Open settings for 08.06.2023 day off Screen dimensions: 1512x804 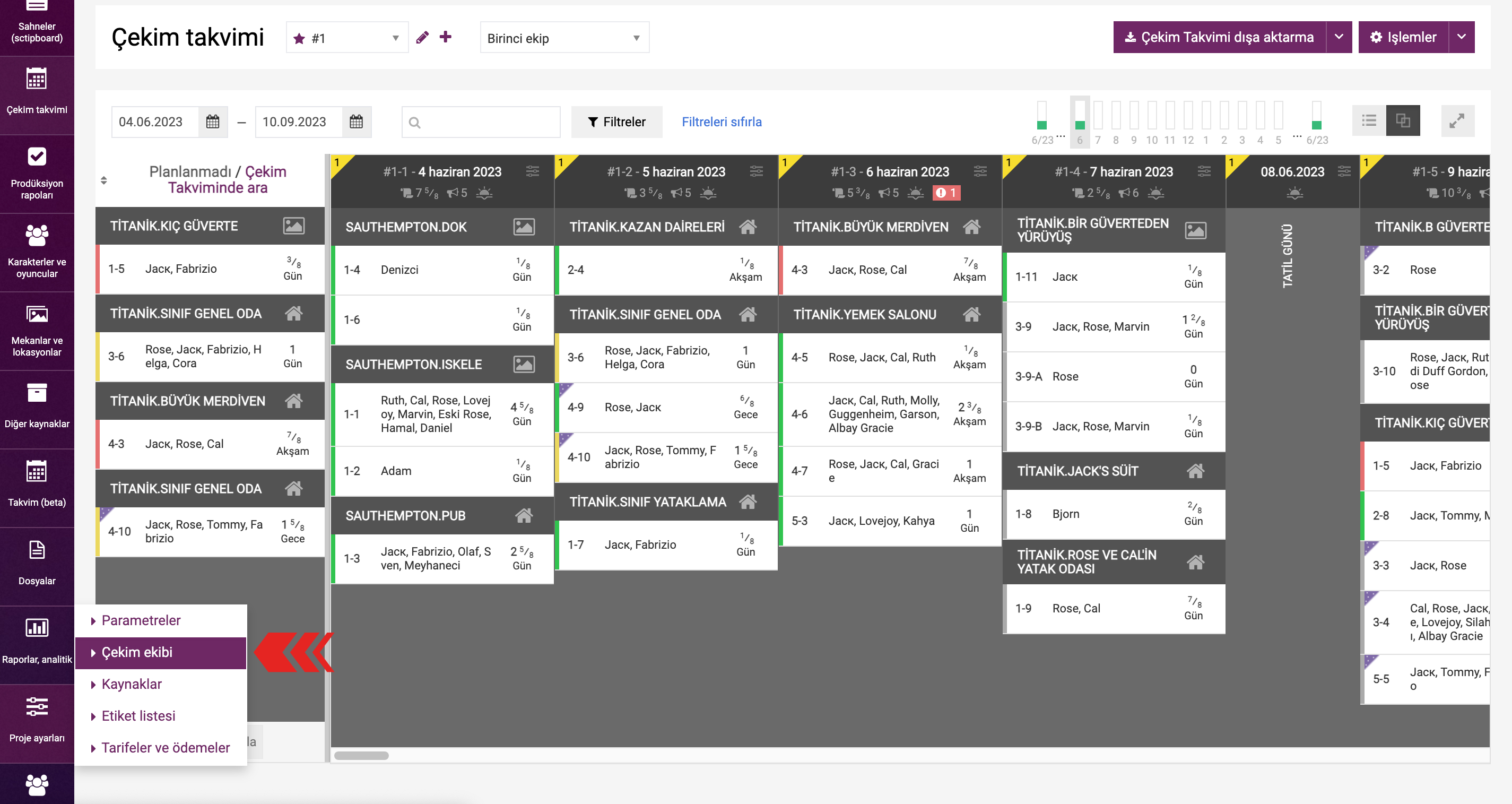pos(1344,171)
